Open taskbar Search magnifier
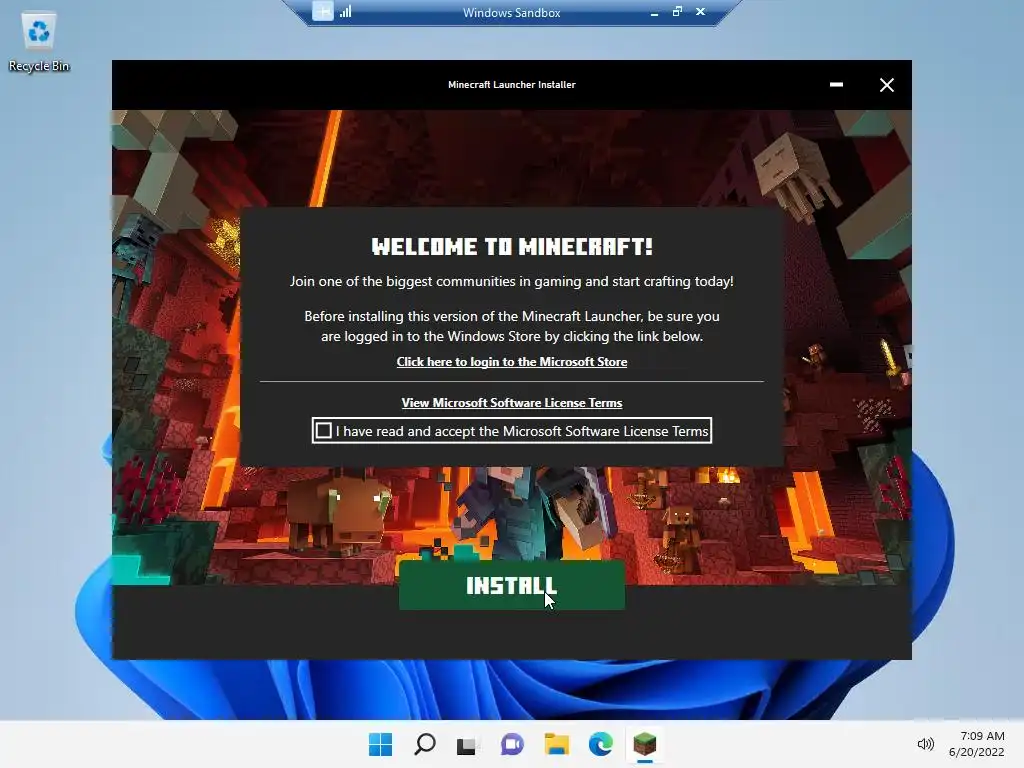 (x=424, y=744)
